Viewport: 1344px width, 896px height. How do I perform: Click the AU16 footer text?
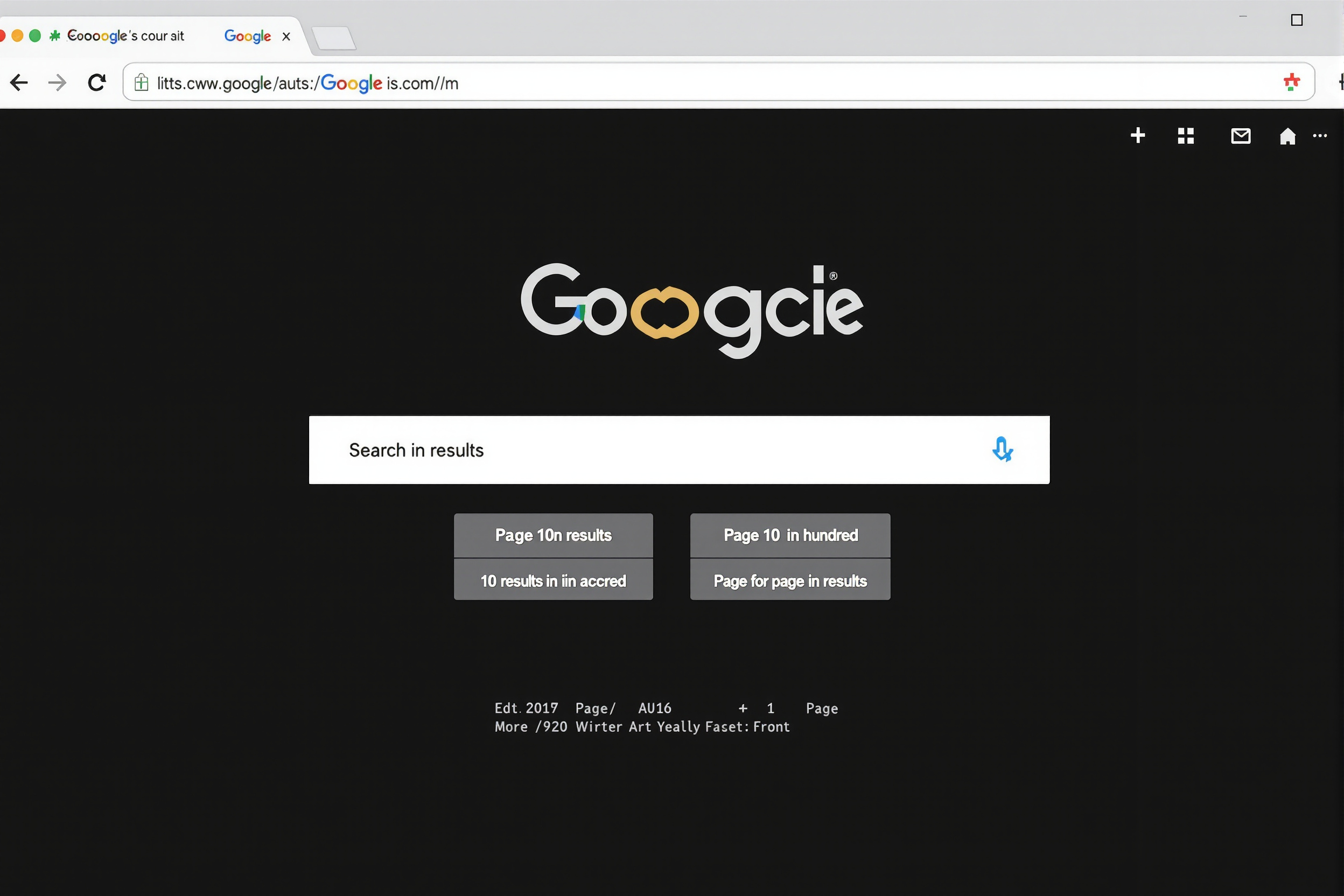point(655,708)
